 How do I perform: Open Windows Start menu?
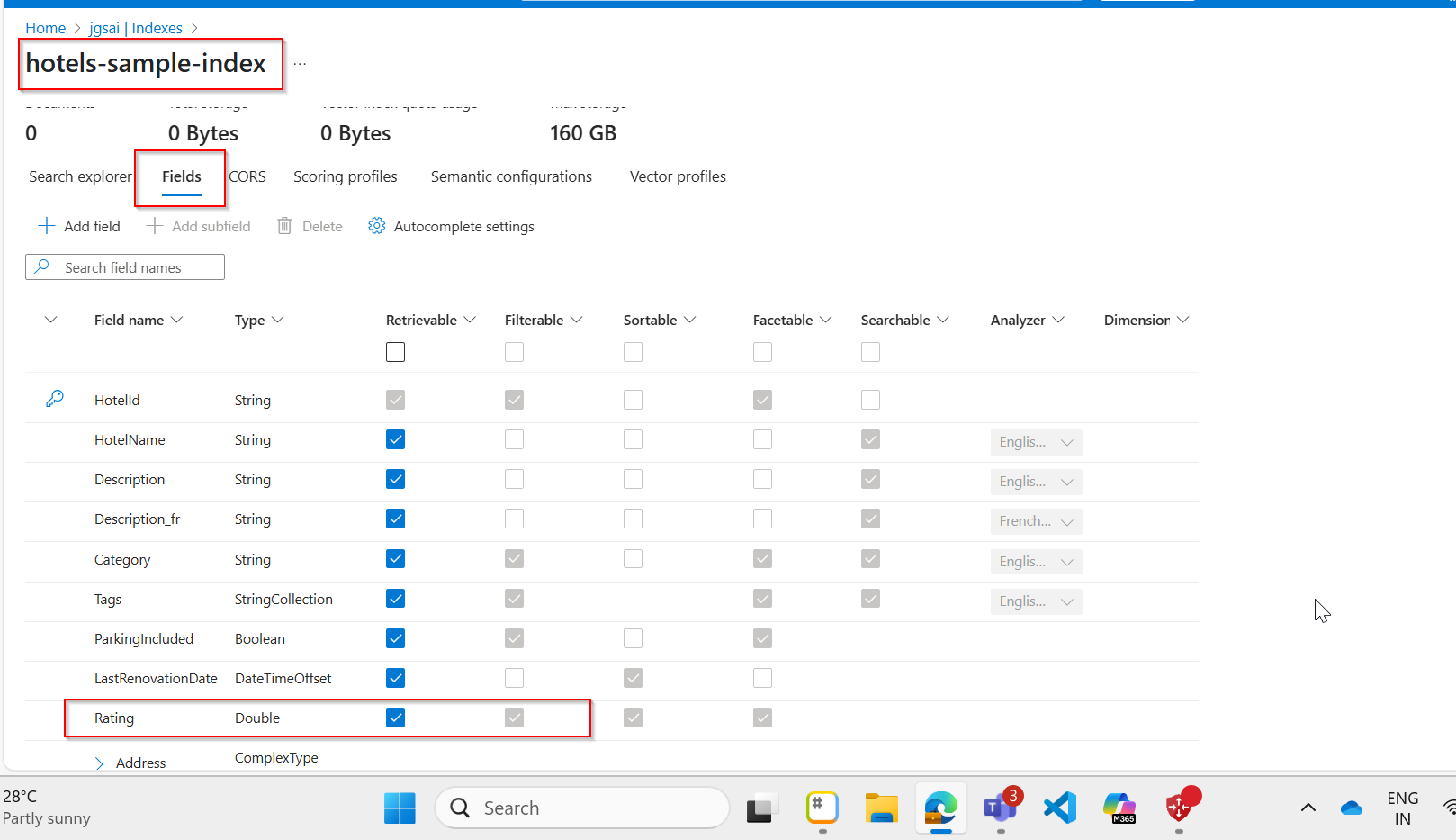click(400, 808)
